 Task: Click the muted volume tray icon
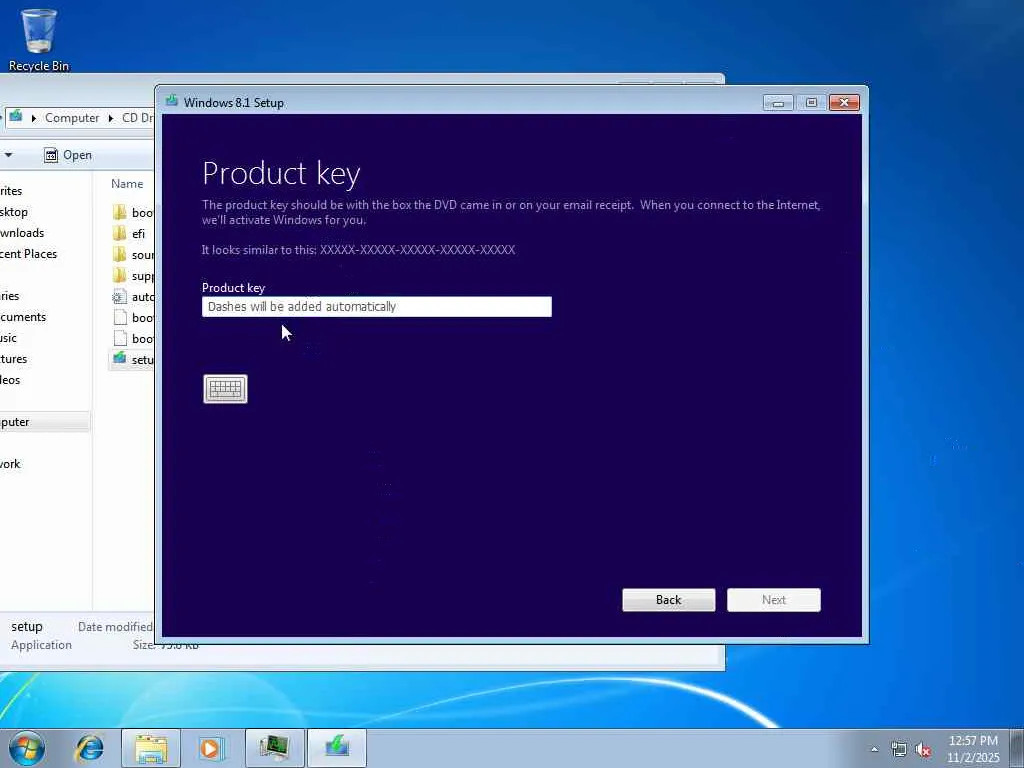click(x=923, y=749)
